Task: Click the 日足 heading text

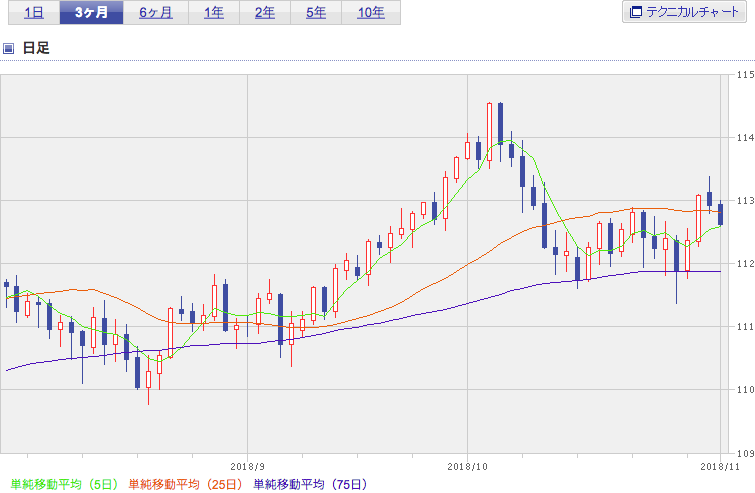Action: click(x=36, y=48)
